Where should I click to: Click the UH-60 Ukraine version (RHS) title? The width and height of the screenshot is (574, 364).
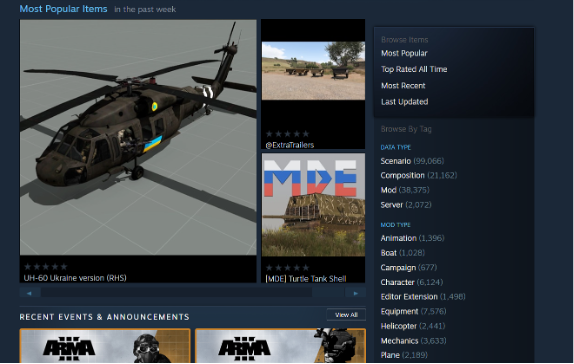(75, 278)
